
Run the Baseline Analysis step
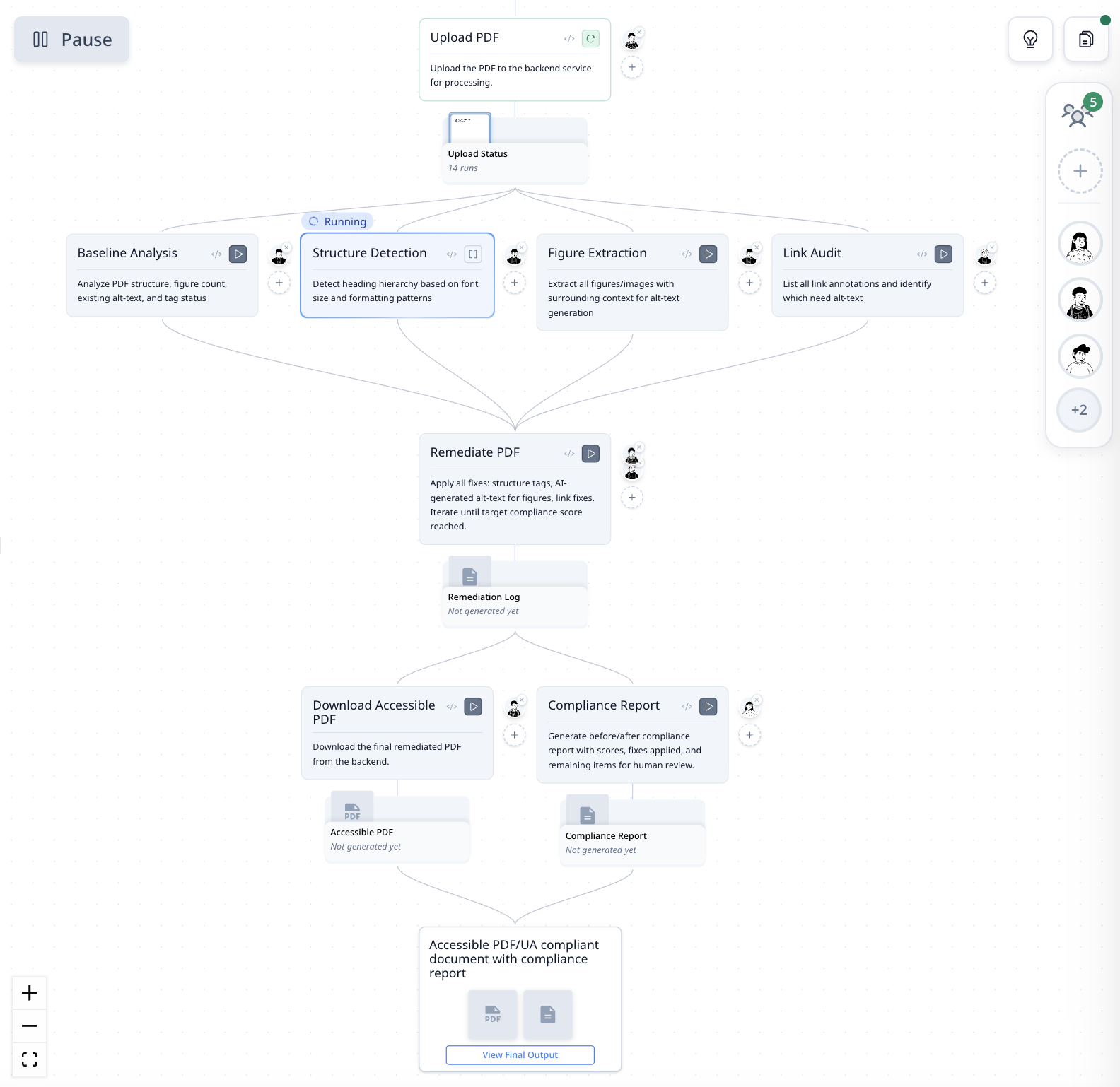point(238,254)
